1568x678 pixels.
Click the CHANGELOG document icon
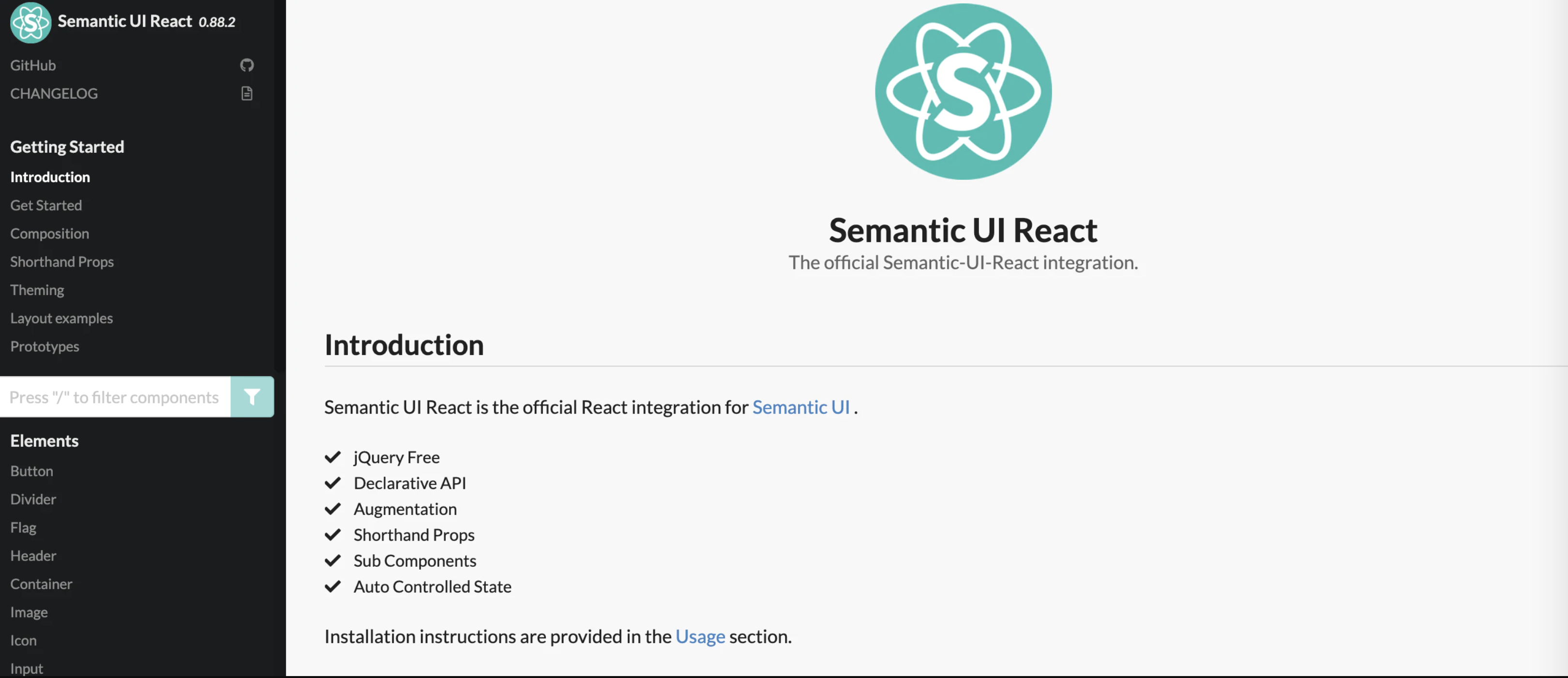point(246,94)
